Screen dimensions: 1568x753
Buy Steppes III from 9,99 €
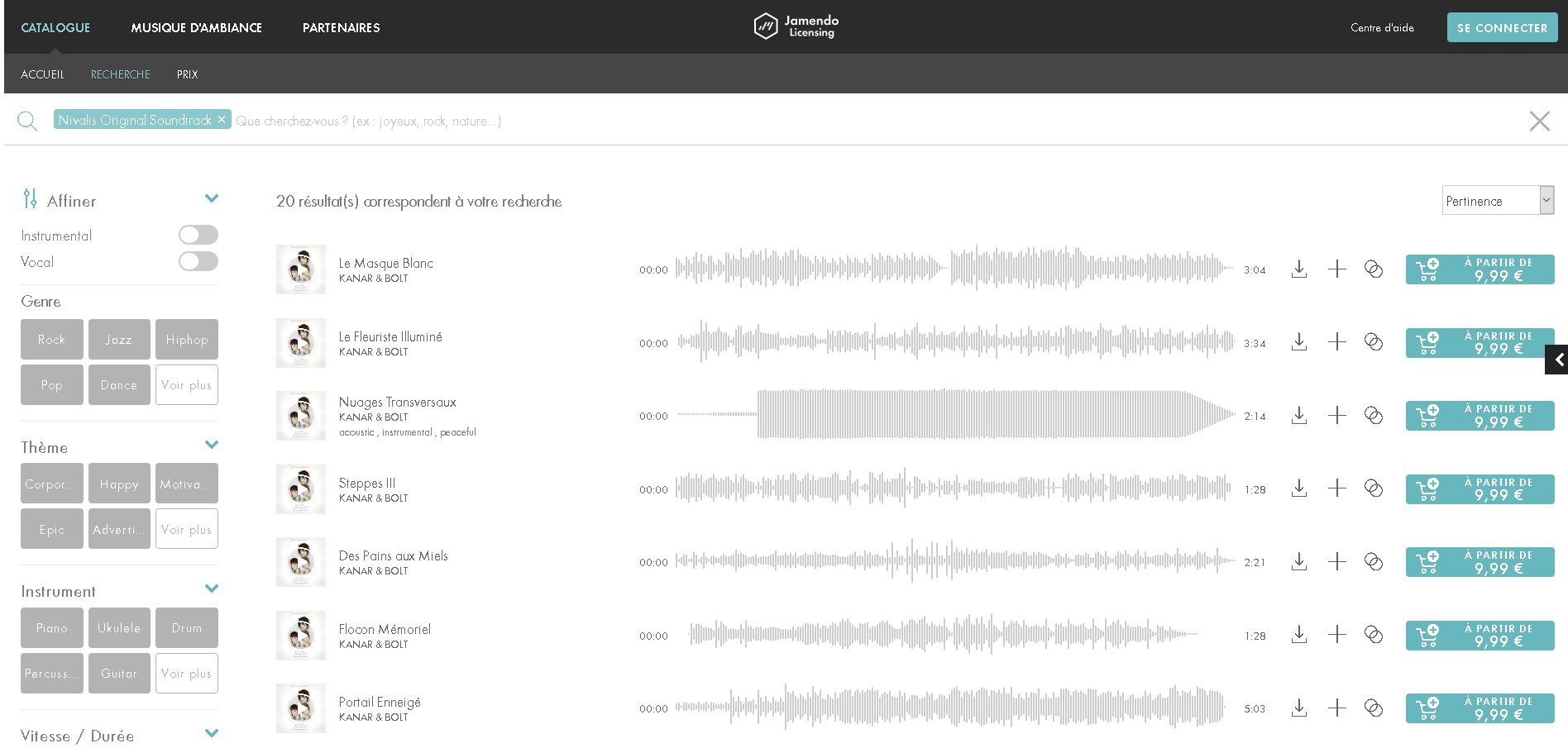[1480, 488]
